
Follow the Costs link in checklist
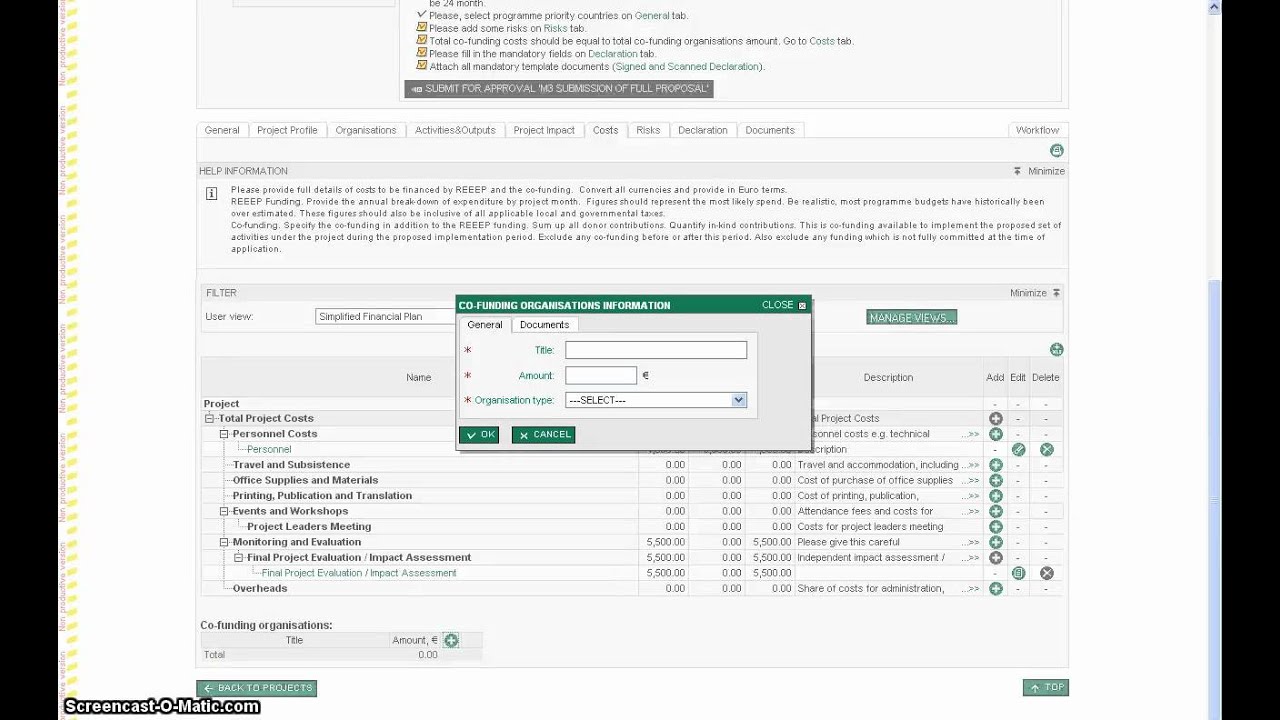coord(821,41)
